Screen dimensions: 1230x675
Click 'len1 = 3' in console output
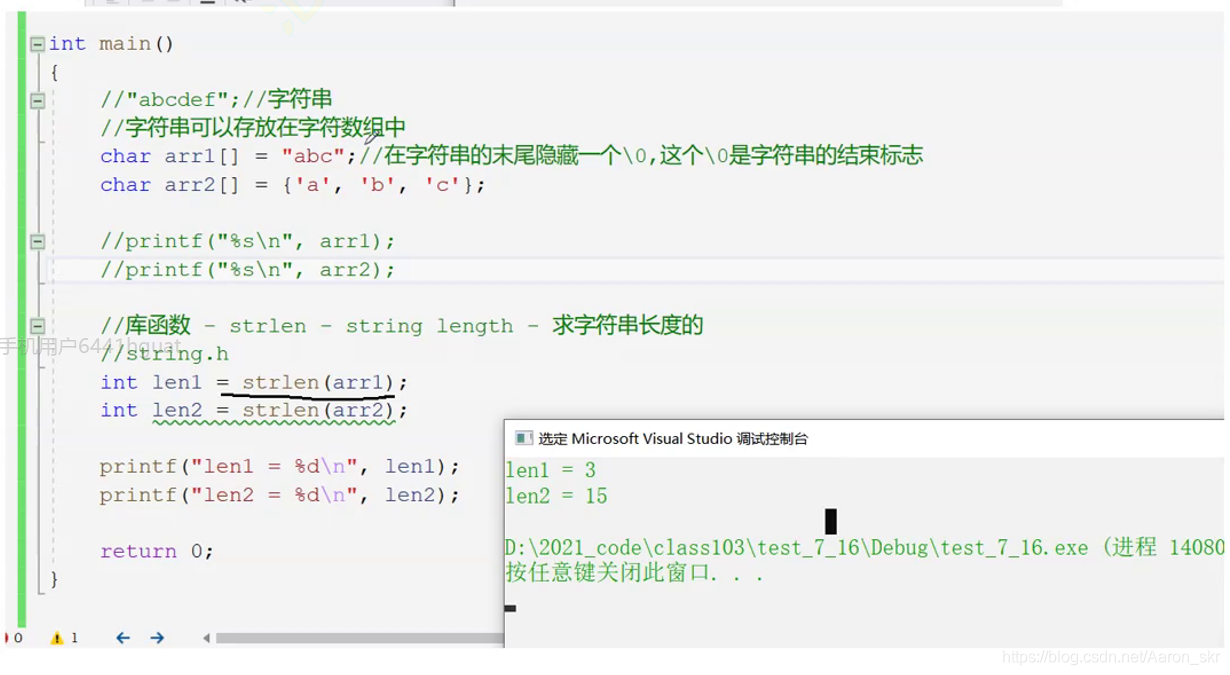tap(550, 470)
